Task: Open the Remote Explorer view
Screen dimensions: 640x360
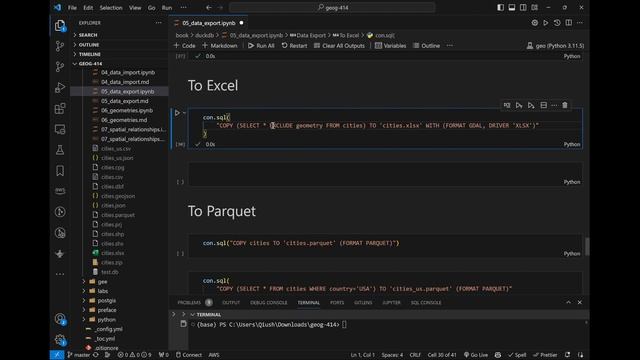Action: (x=60, y=129)
